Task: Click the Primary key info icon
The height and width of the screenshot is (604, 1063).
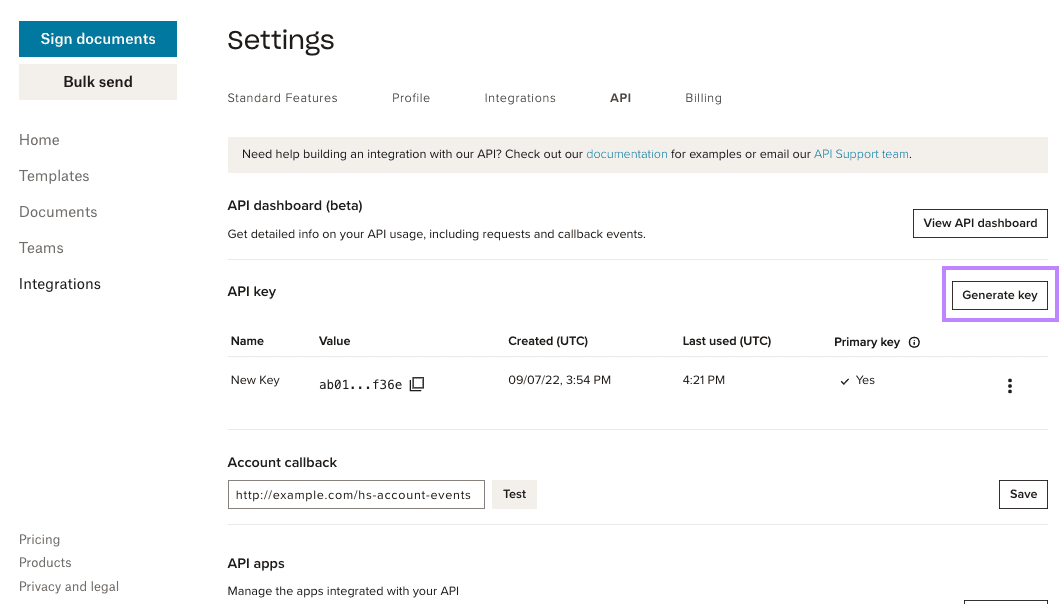Action: pyautogui.click(x=913, y=342)
